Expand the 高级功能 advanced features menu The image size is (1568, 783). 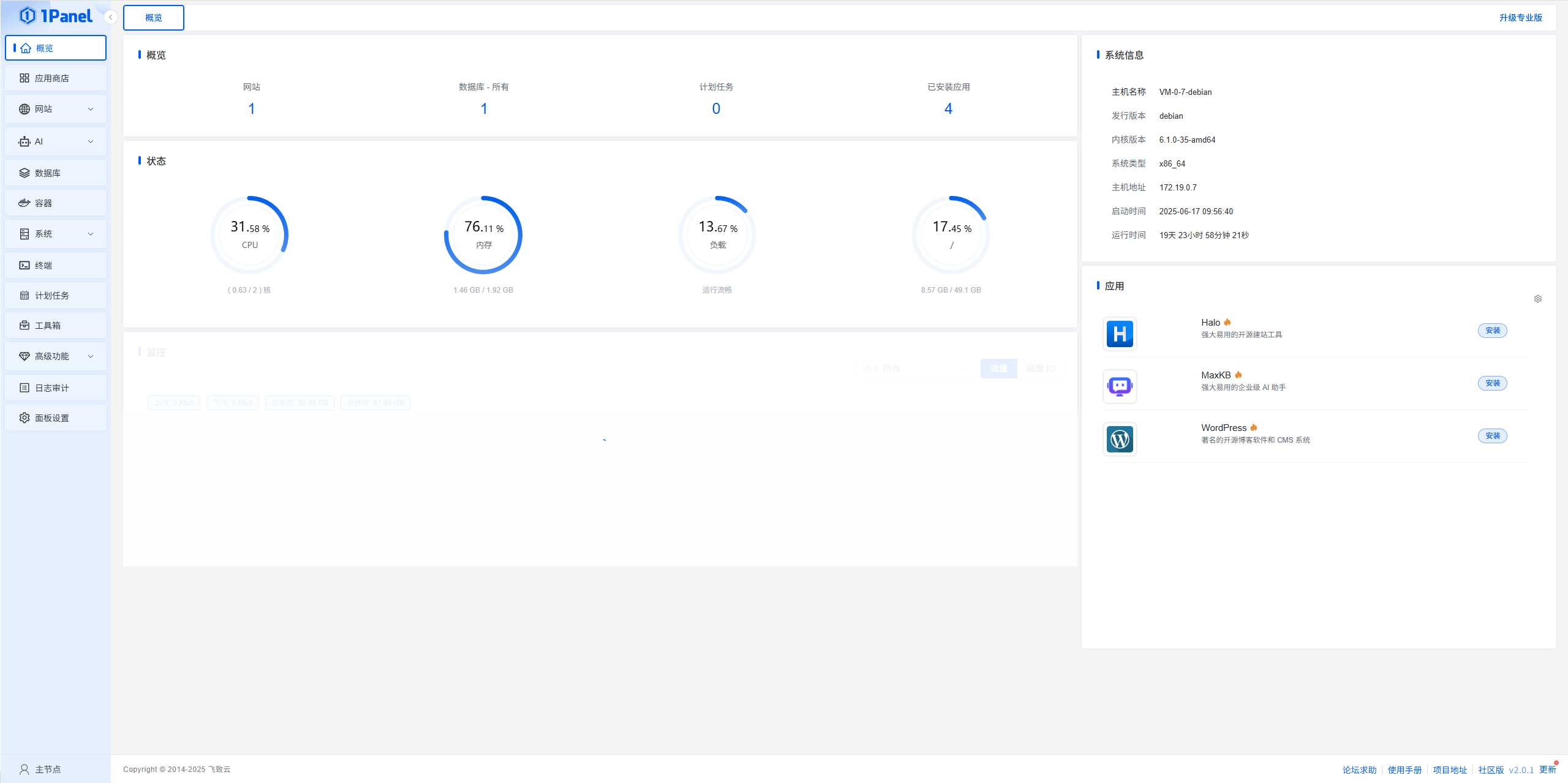tap(91, 356)
